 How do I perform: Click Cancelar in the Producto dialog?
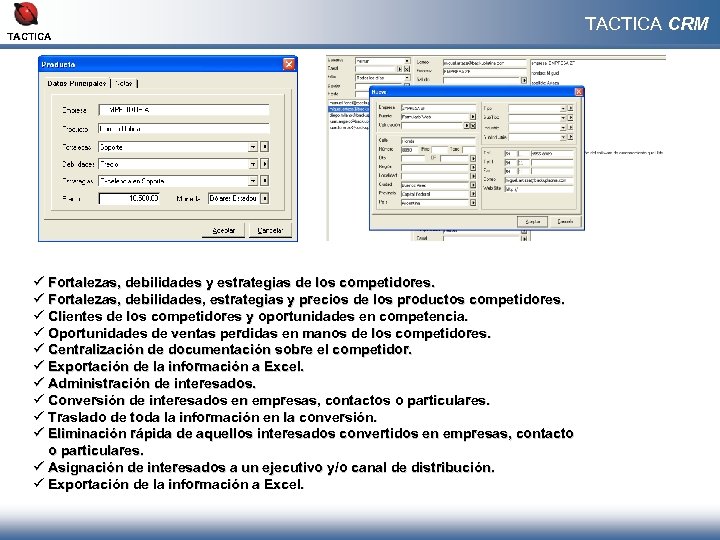[x=270, y=231]
